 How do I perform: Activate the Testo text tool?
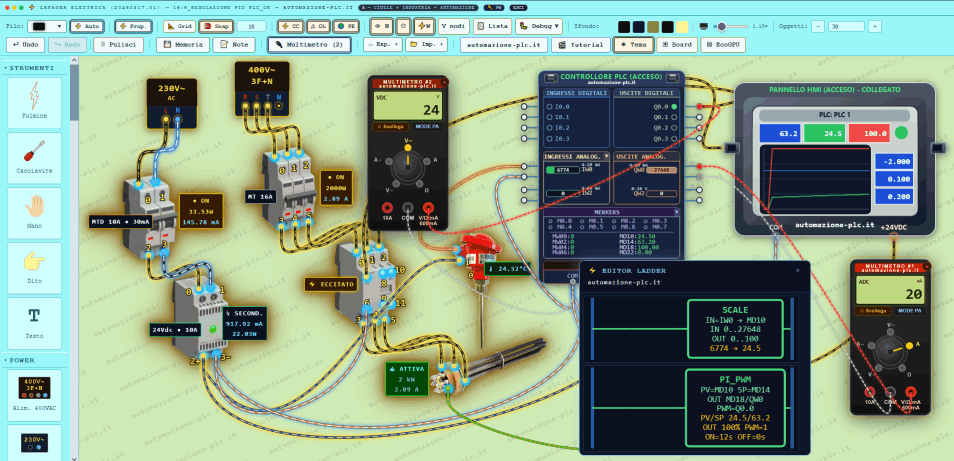tap(34, 323)
